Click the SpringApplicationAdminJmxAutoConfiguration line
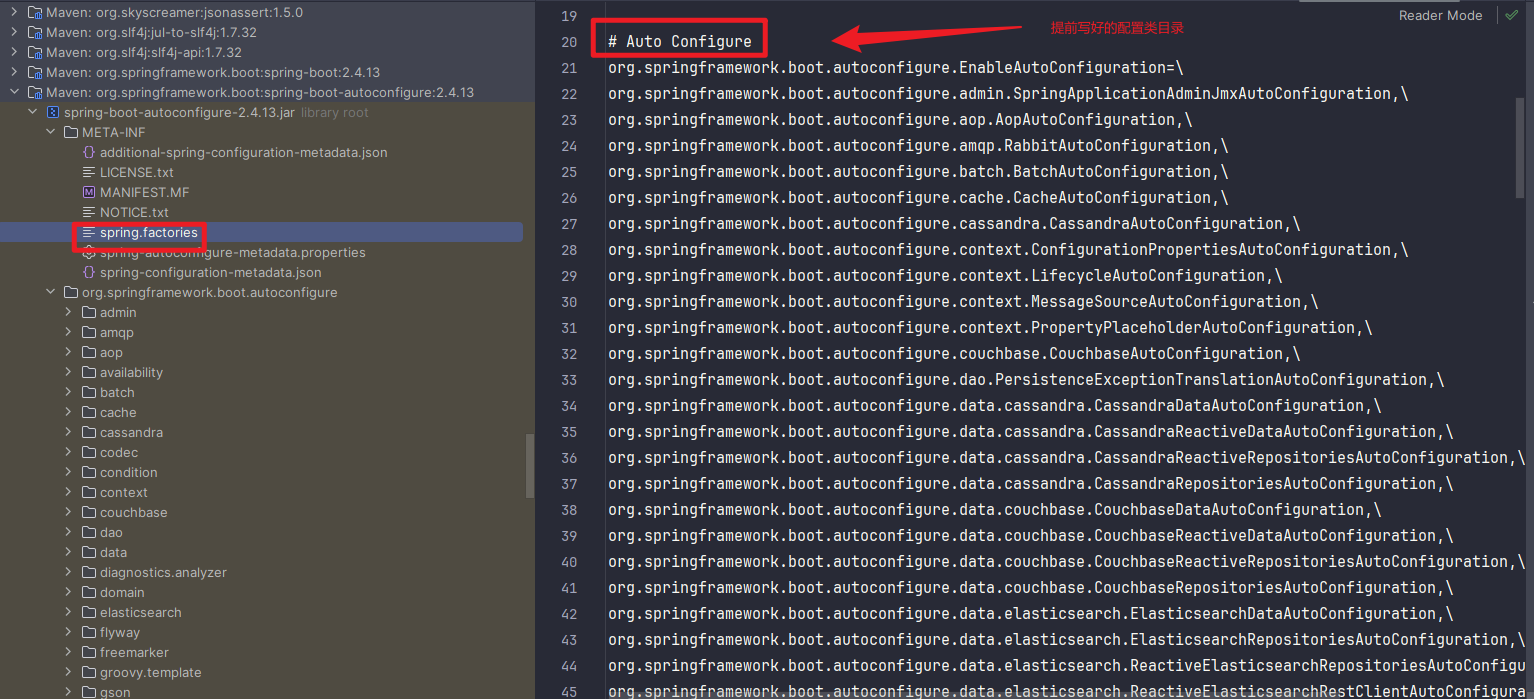1534x699 pixels. click(x=1008, y=94)
